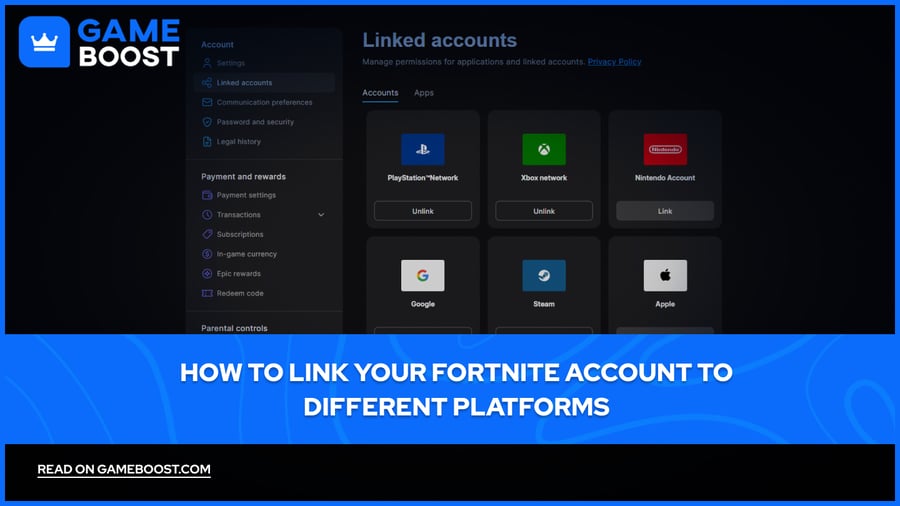Screen dimensions: 900x506
Task: Click the Payment settings wallet icon
Action: click(x=207, y=195)
